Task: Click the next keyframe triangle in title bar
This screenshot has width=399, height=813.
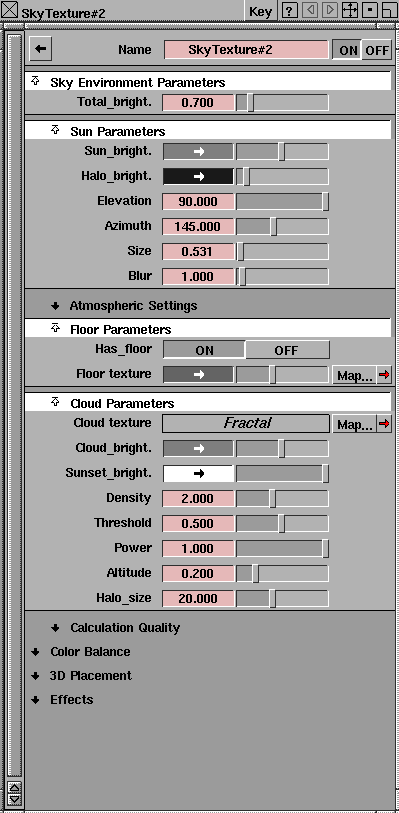Action: [330, 11]
